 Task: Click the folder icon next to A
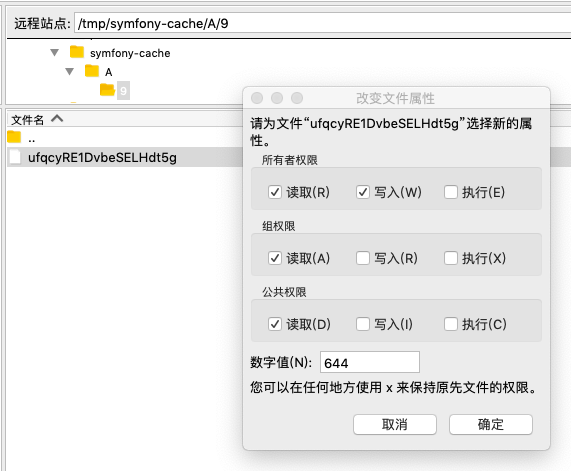(92, 71)
